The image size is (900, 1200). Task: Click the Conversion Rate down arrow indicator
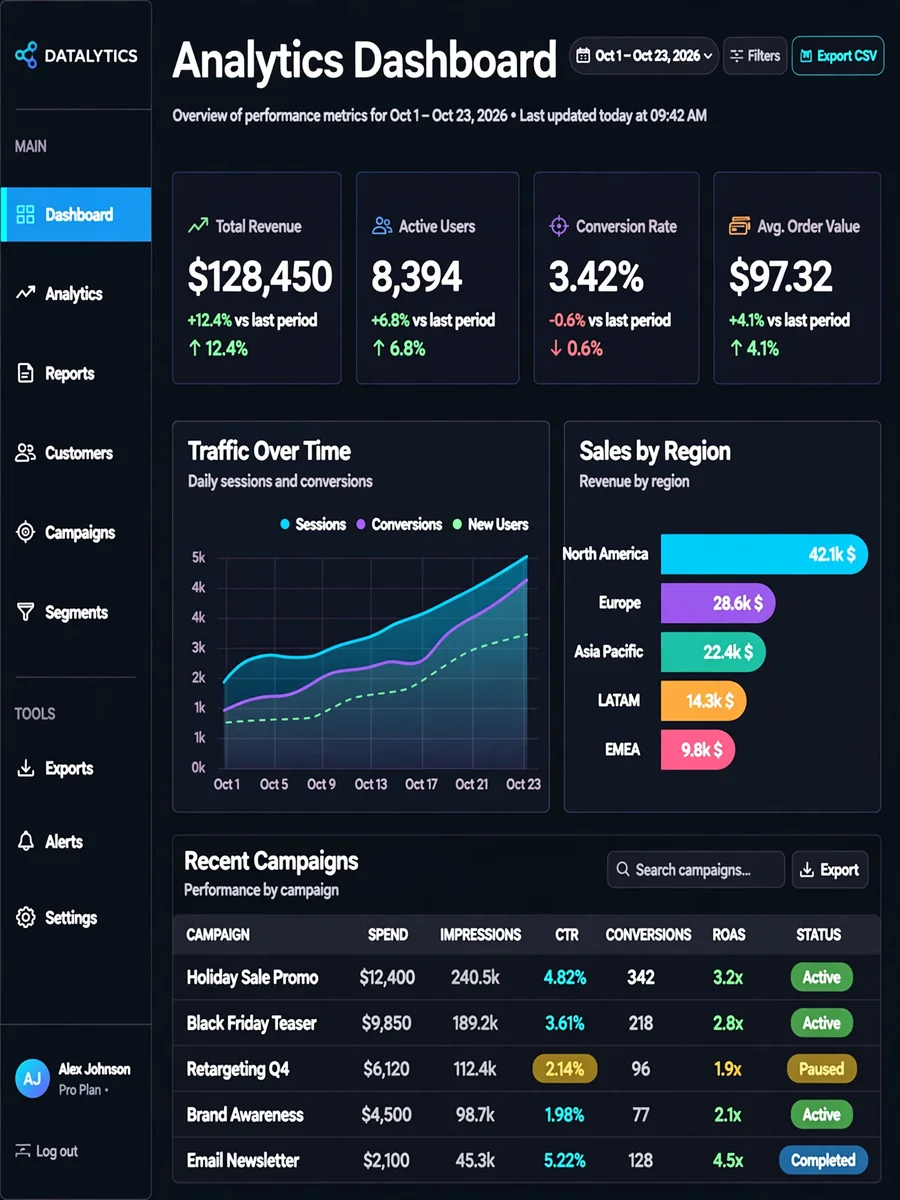556,349
